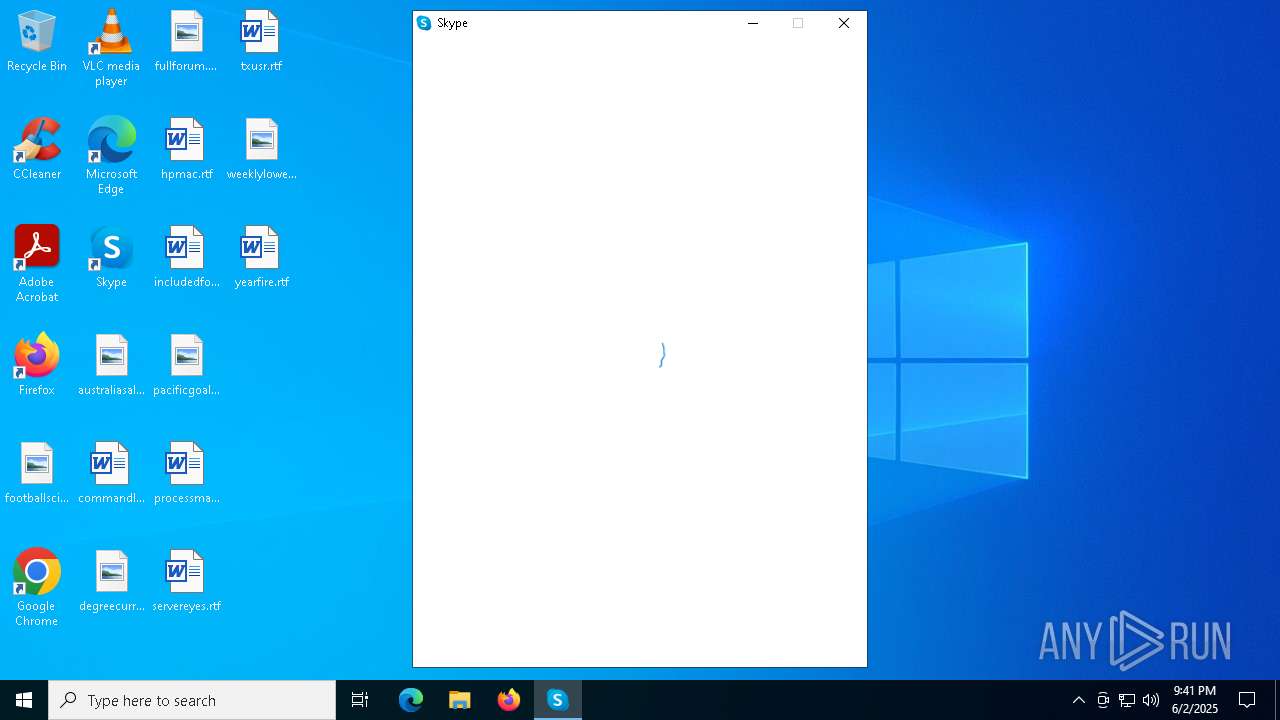Viewport: 1280px width, 720px height.
Task: Open CCleaner desktop shortcut
Action: pos(37,150)
